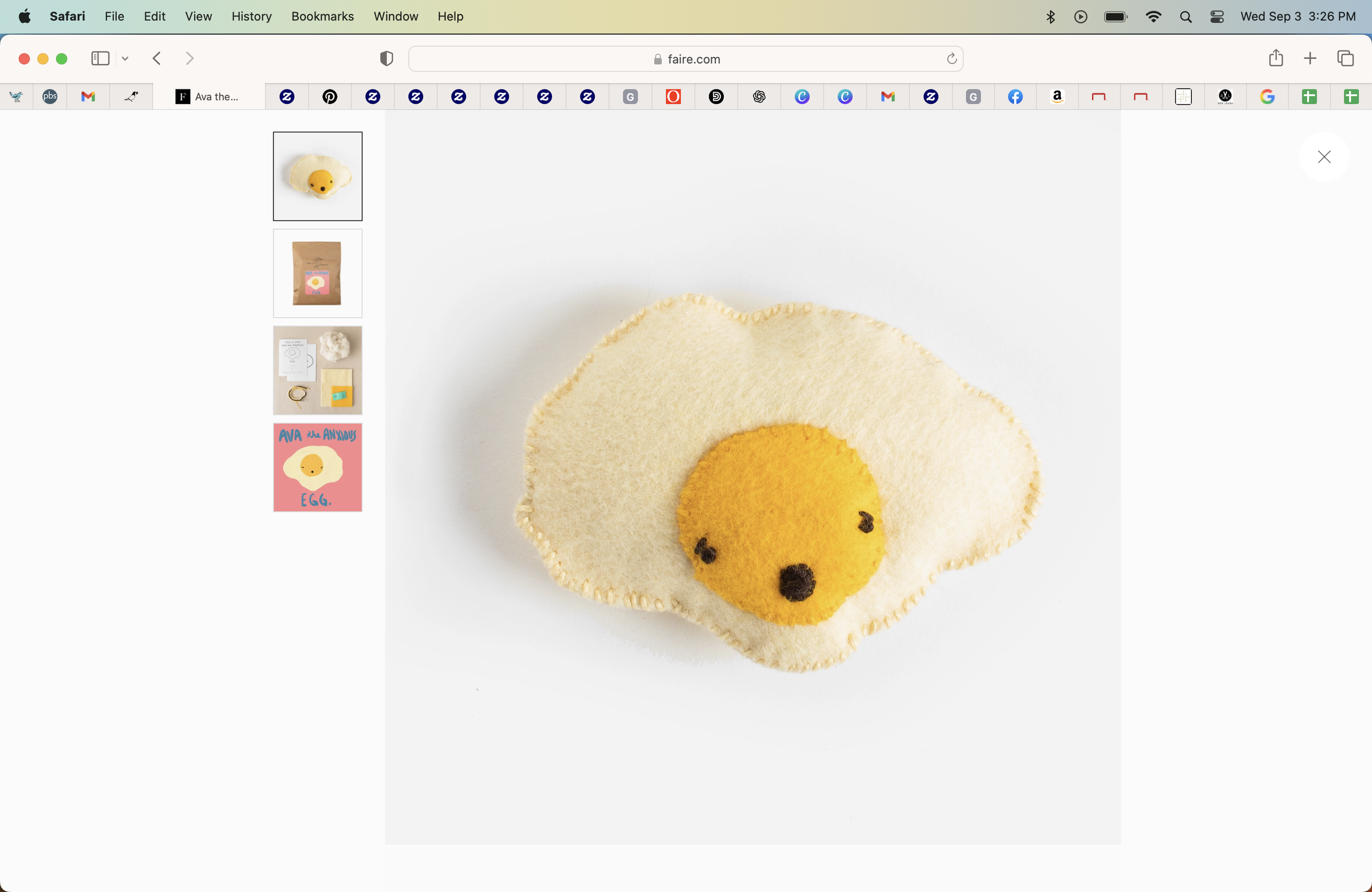Show tab overview icon
The image size is (1372, 892).
pos(1345,58)
